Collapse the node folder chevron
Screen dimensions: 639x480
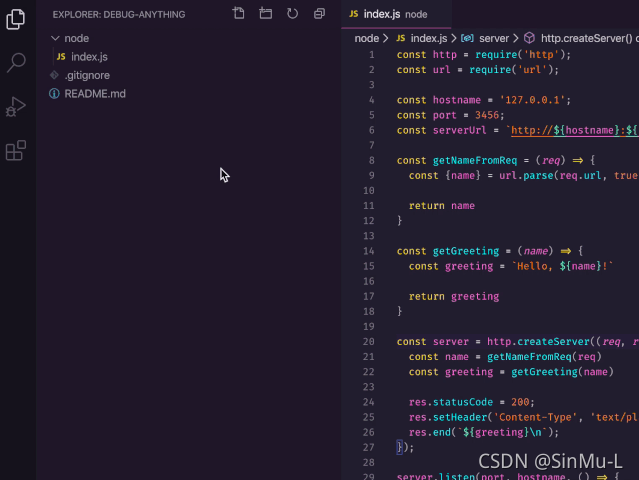[55, 38]
